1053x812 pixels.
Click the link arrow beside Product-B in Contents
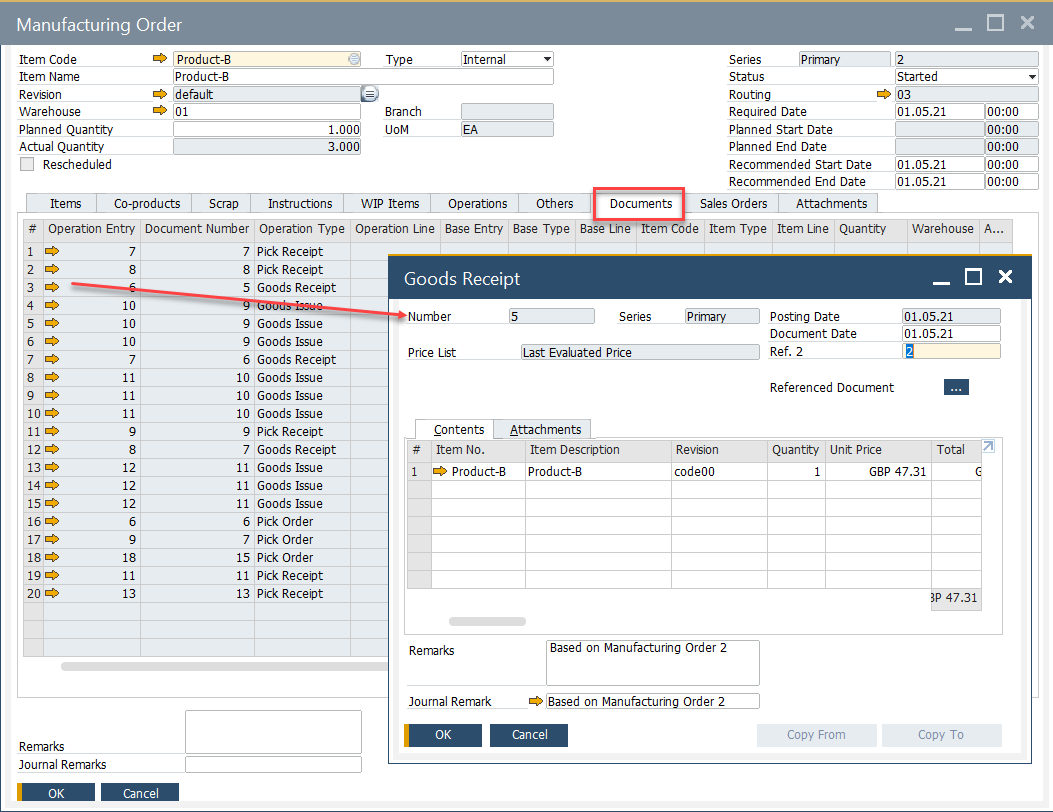click(x=440, y=471)
